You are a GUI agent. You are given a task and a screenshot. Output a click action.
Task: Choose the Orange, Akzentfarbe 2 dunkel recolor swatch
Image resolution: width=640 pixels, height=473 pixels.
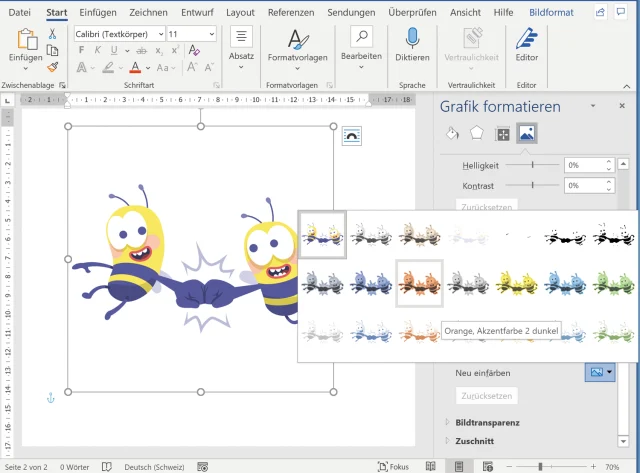(420, 283)
